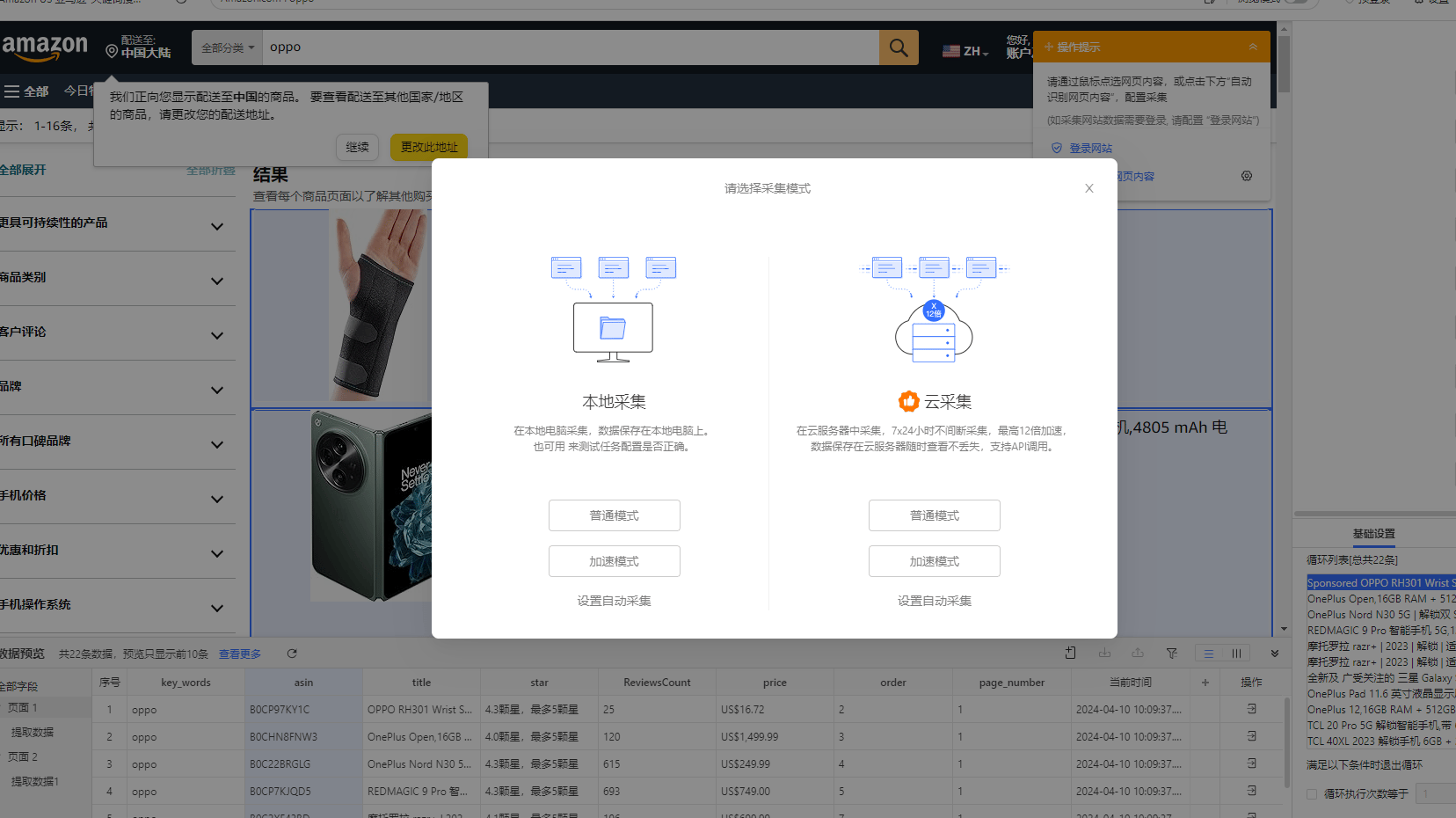Switch to the 基础设置 tab
This screenshot has height=818, width=1456.
(1373, 534)
